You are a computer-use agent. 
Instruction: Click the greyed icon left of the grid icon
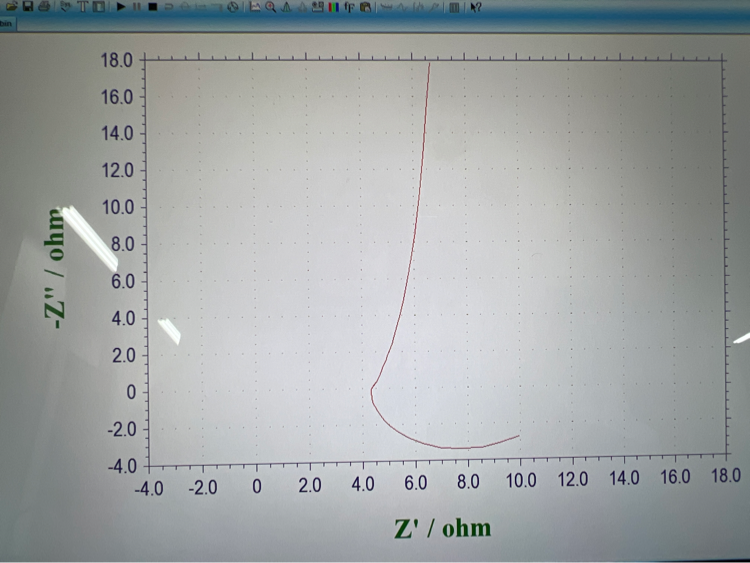(x=434, y=7)
